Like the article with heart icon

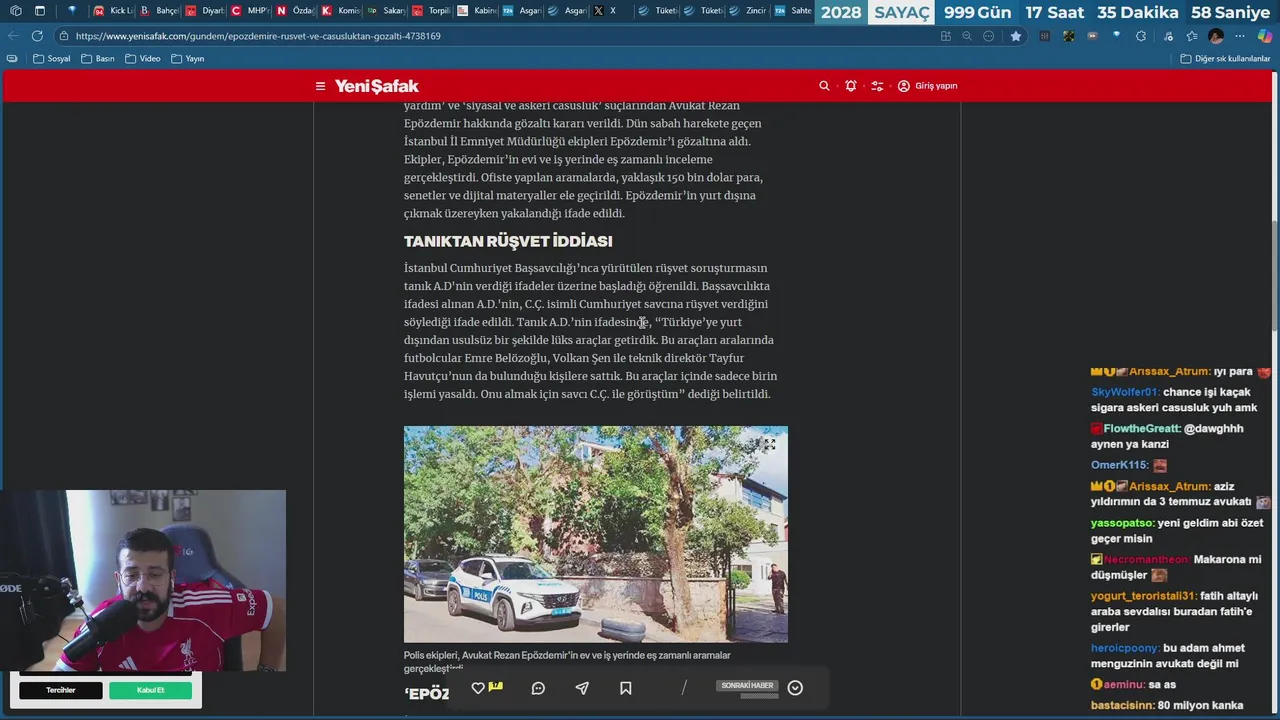478,688
